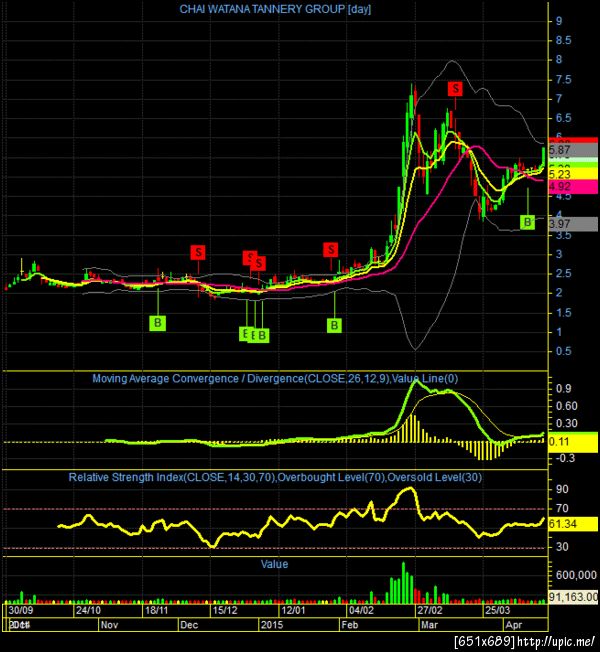Viewport: 600px width, 652px height.
Task: Click the 3.5 price axis label
Action: [563, 235]
